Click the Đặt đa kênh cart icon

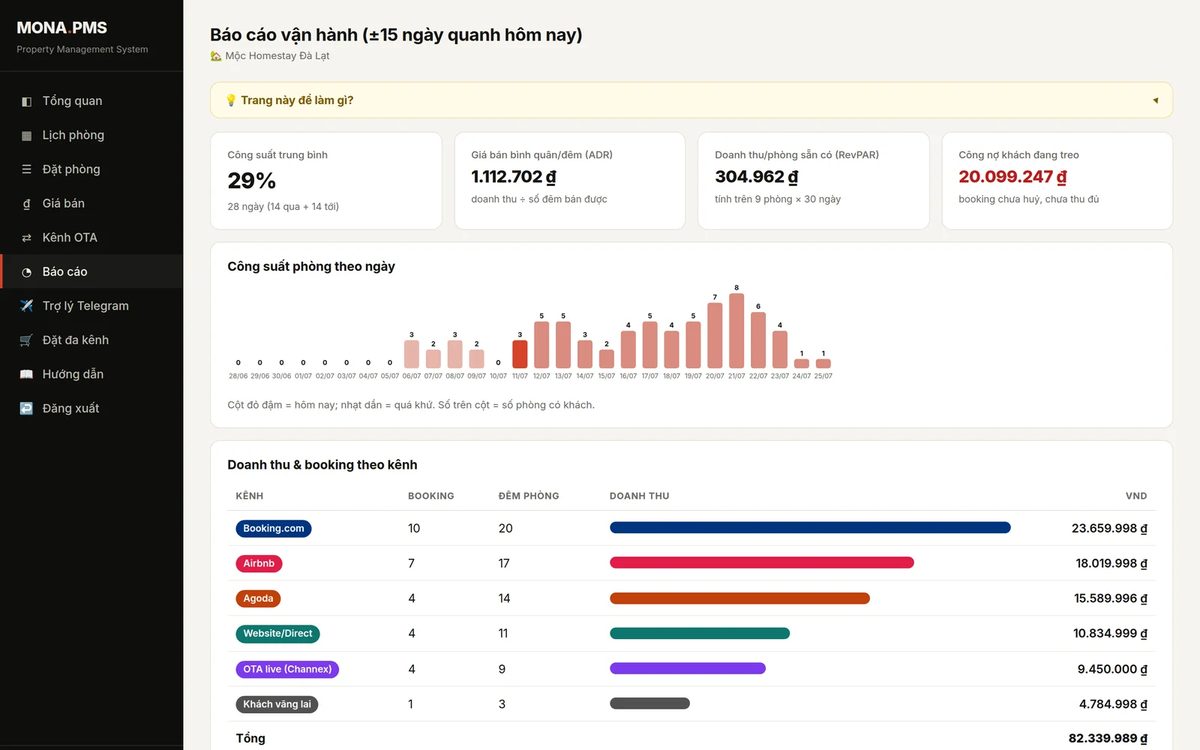(x=26, y=340)
